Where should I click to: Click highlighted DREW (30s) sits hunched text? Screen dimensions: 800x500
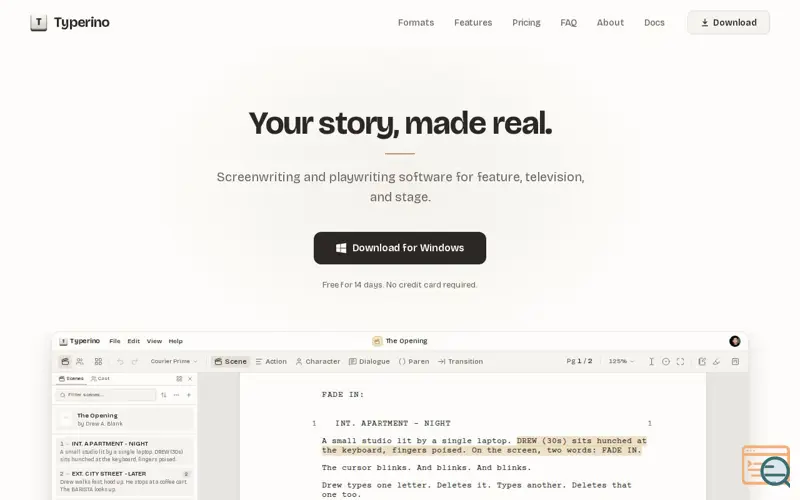(x=582, y=440)
